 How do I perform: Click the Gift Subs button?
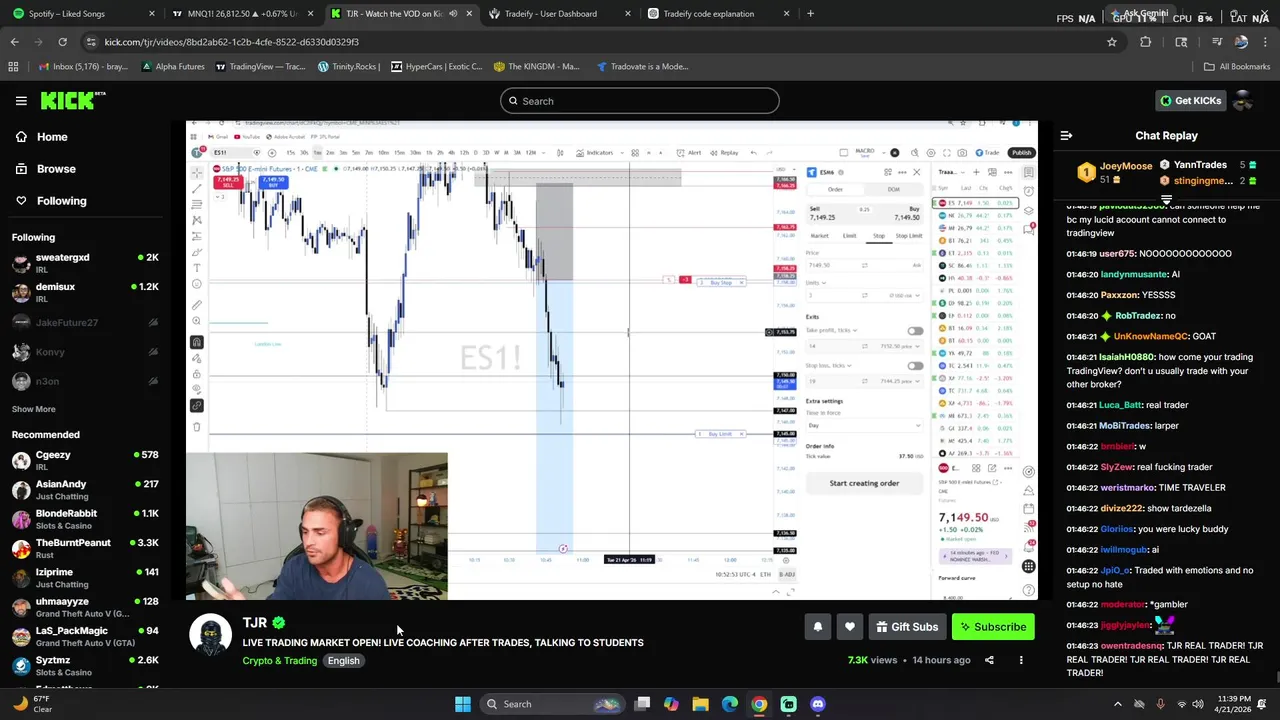[907, 627]
